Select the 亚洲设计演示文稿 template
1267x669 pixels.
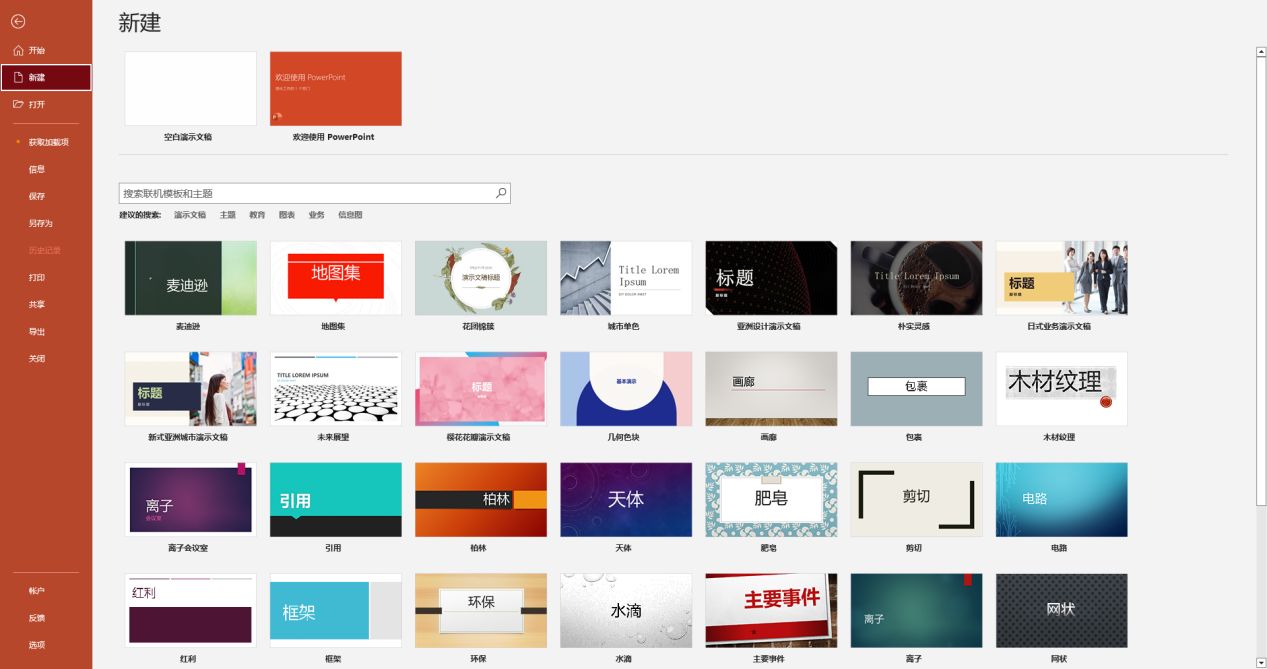771,278
